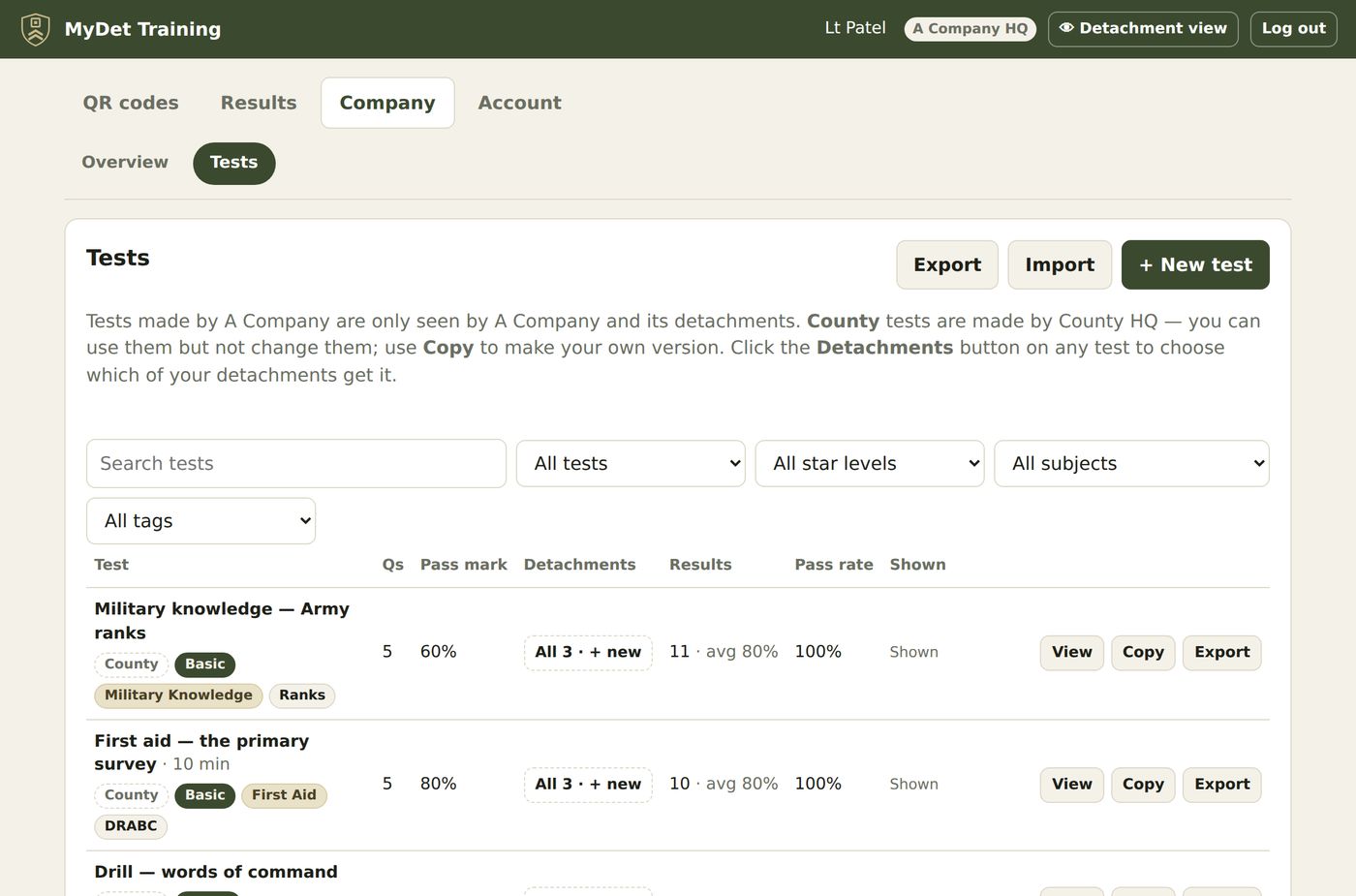Copy the First aid primary survey test
The image size is (1356, 896).
1143,785
